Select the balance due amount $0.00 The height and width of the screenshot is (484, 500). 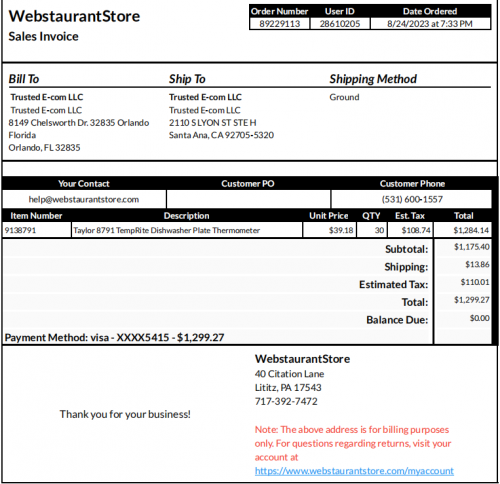tap(479, 318)
